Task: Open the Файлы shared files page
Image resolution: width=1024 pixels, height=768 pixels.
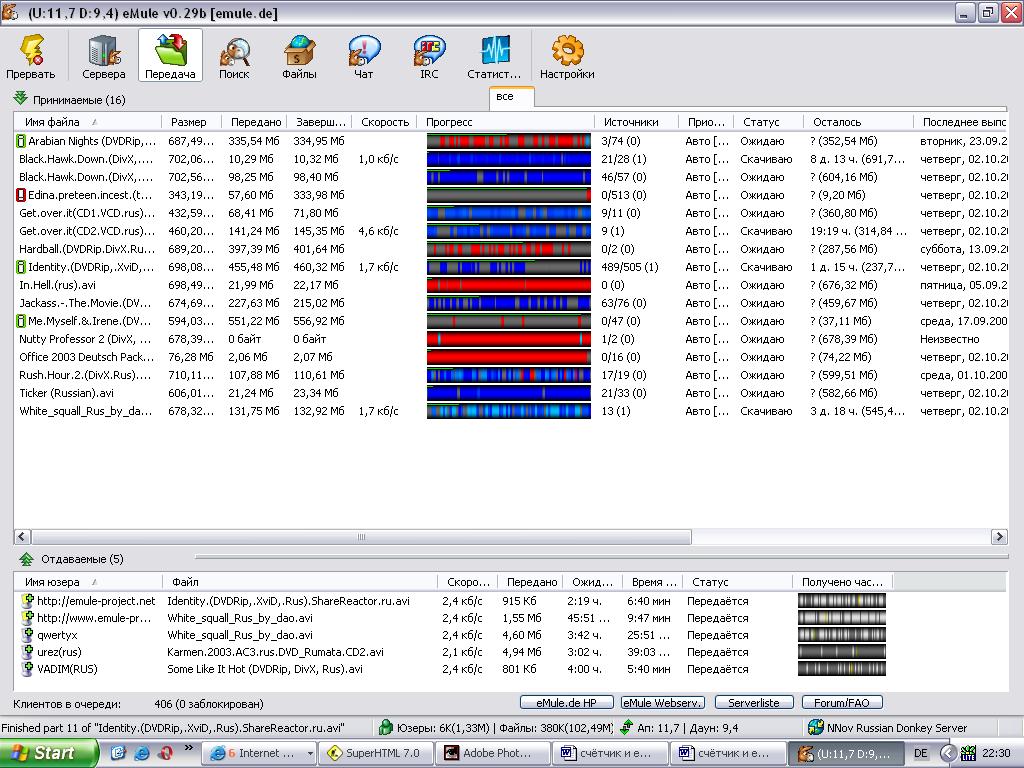Action: tap(299, 55)
